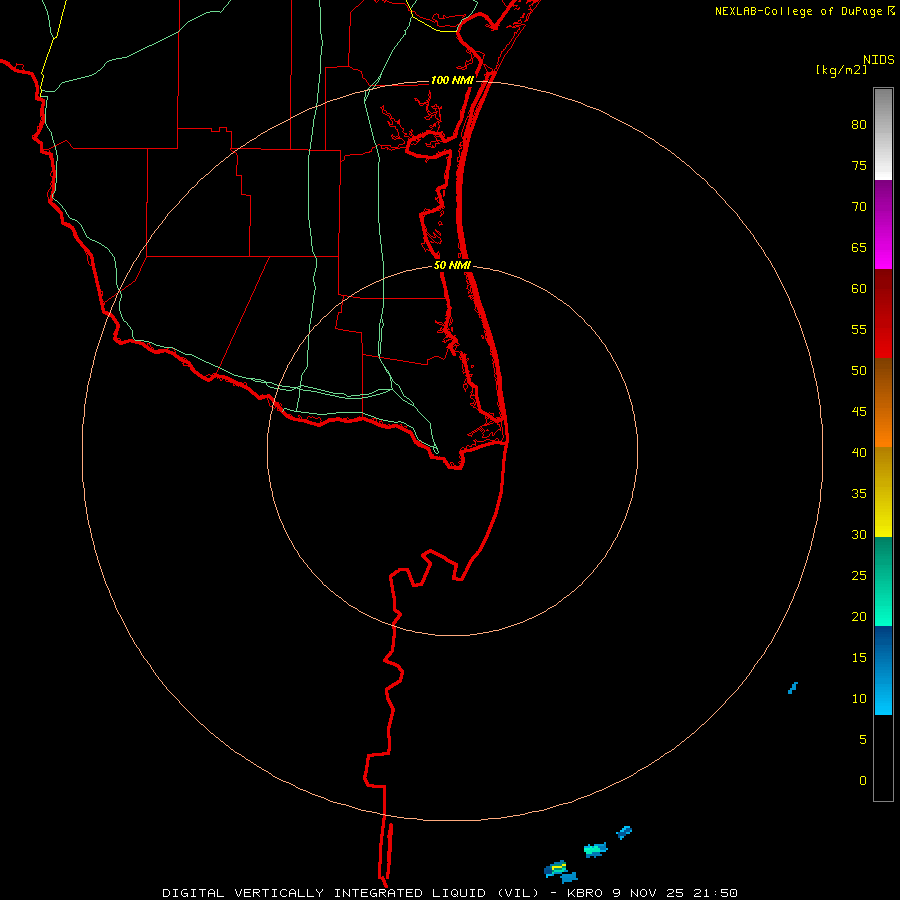This screenshot has width=900, height=900.
Task: Click the 15 value on the scale
Action: click(859, 658)
